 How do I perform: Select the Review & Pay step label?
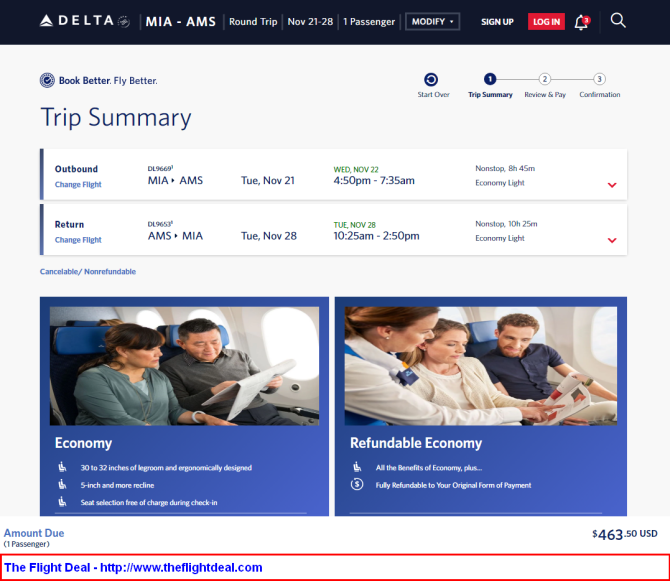click(545, 95)
